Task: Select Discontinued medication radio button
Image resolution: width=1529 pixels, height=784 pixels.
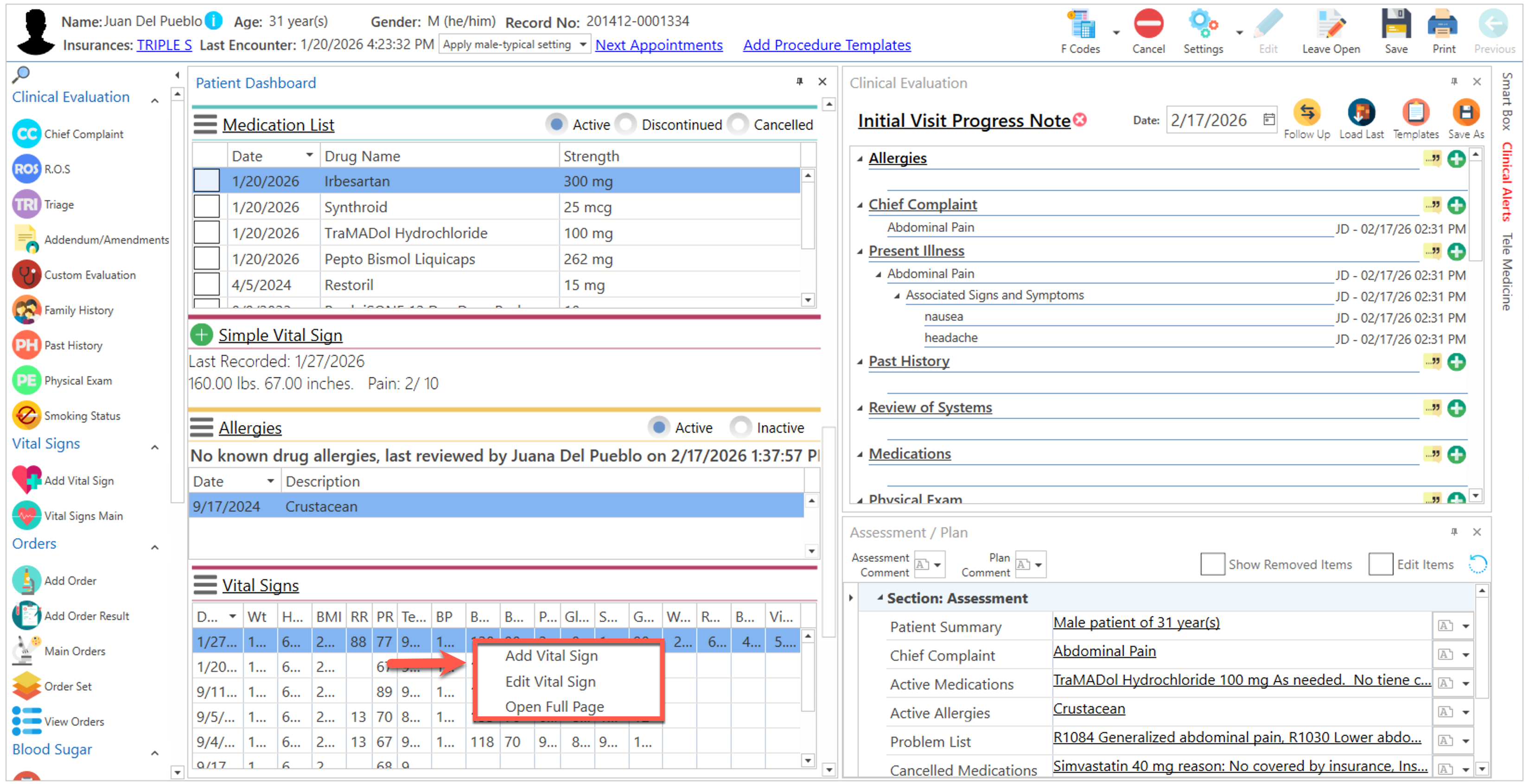Action: tap(624, 125)
